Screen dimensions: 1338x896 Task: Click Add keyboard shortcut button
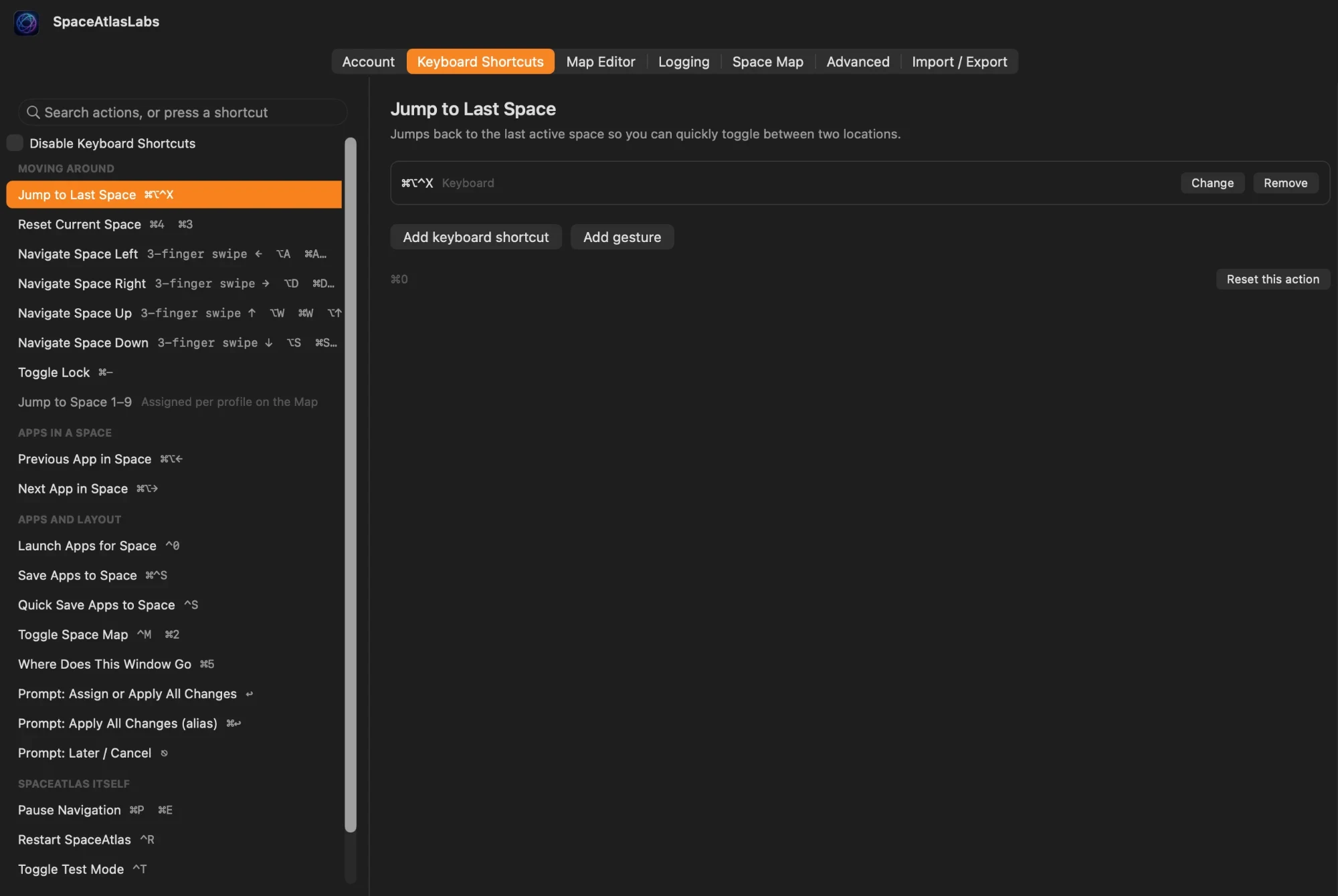[476, 237]
